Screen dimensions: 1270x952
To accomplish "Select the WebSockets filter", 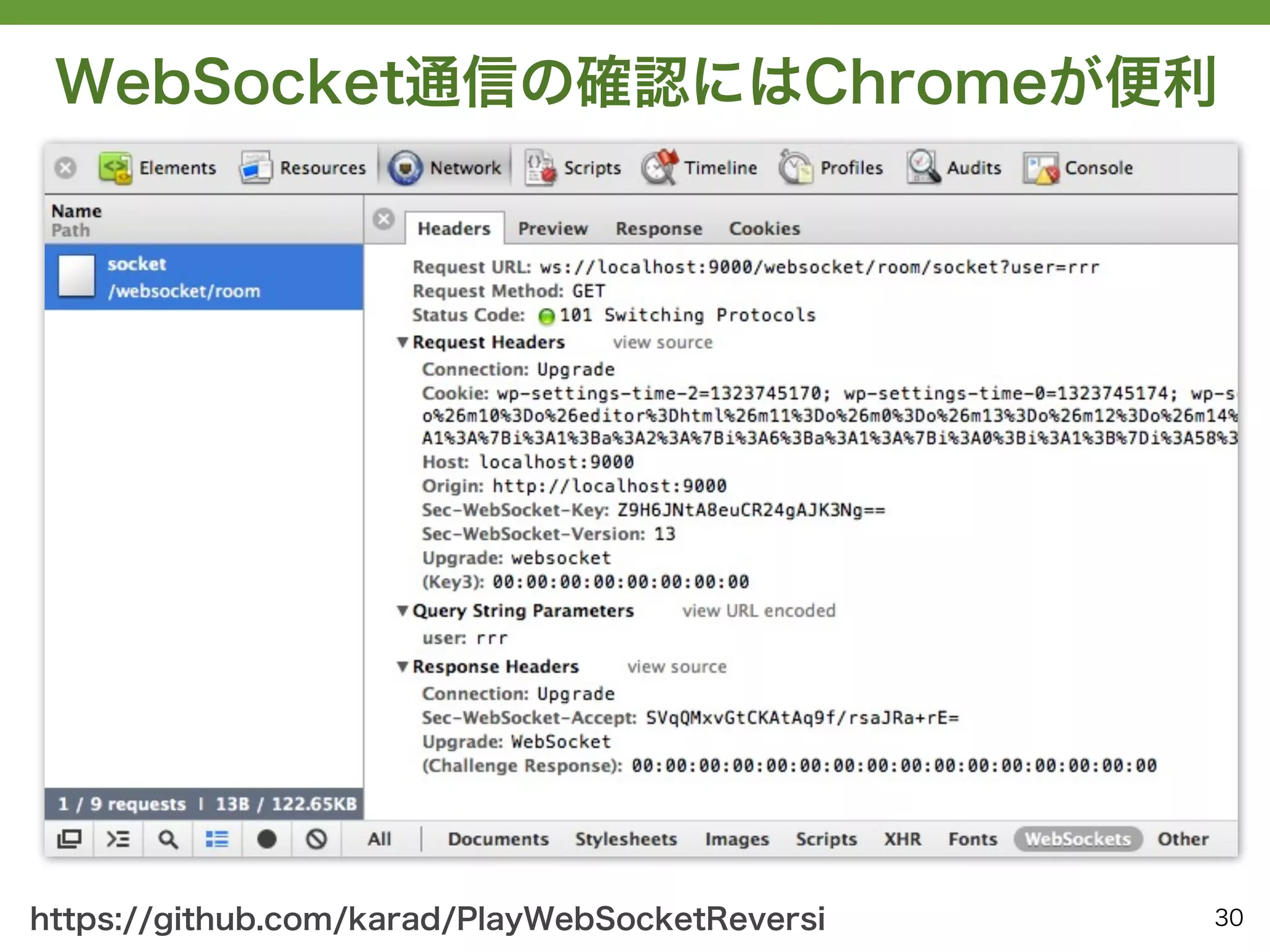I will (1078, 839).
